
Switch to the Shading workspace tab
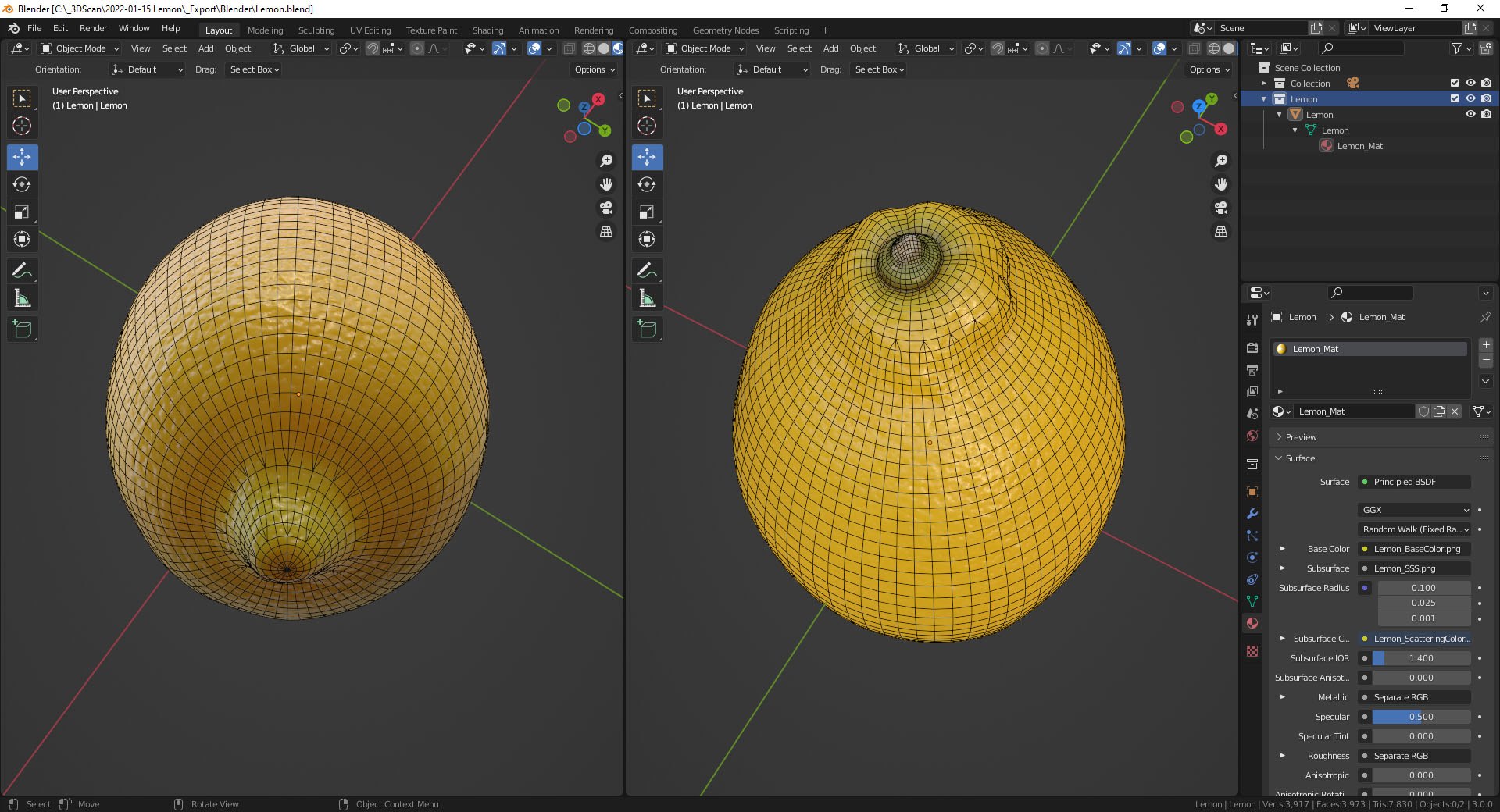tap(487, 30)
